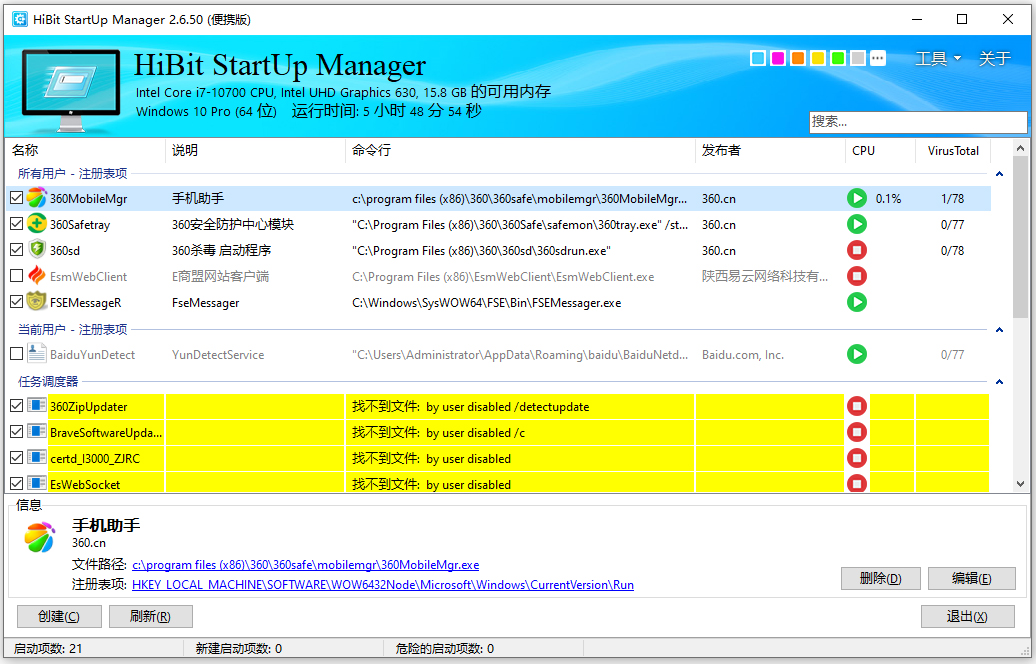Click the HiBit title bar app icon

[20, 19]
